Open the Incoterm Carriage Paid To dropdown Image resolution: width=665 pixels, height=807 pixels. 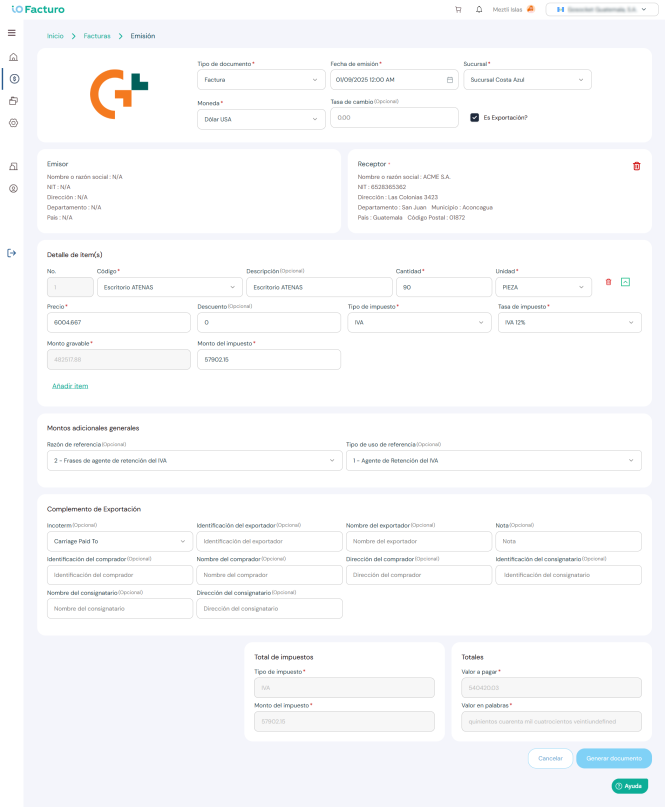pyautogui.click(x=119, y=541)
